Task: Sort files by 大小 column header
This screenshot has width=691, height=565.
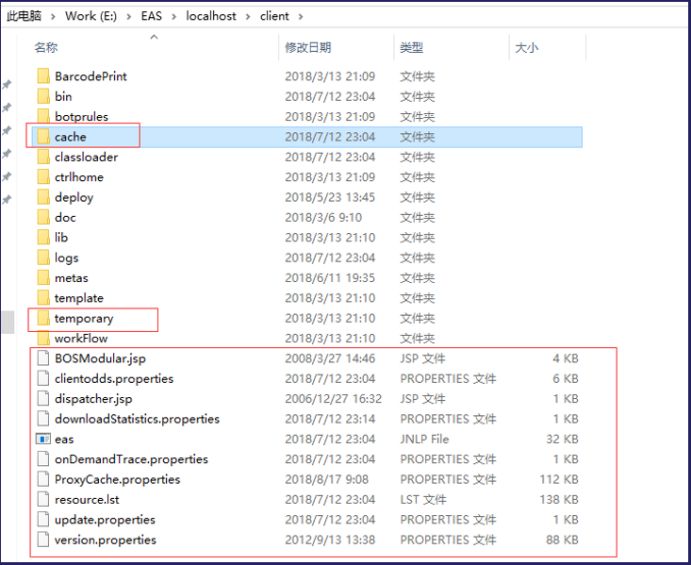Action: point(527,48)
